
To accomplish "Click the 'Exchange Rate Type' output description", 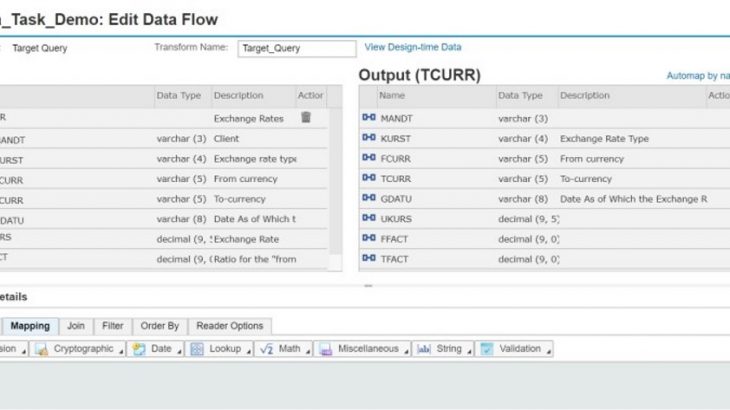I will click(604, 139).
